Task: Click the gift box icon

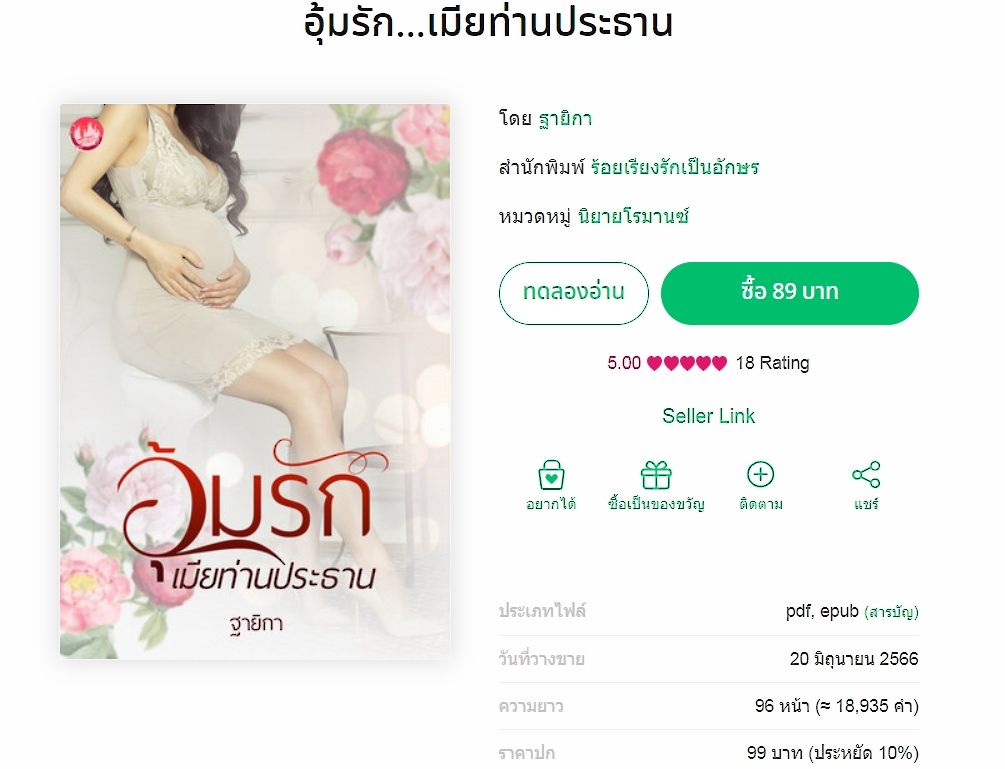Action: [656, 475]
